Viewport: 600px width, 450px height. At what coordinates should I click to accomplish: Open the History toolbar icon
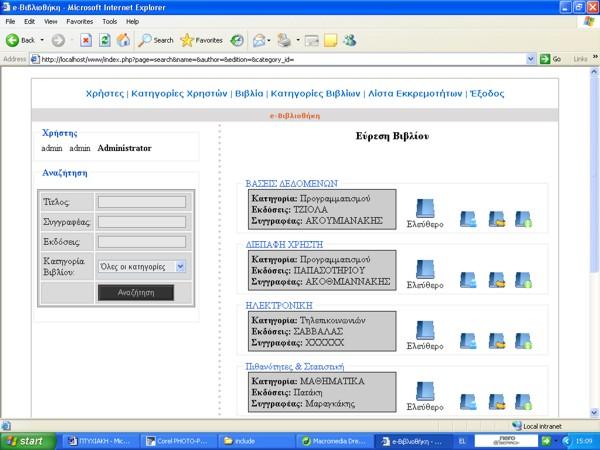[x=236, y=40]
